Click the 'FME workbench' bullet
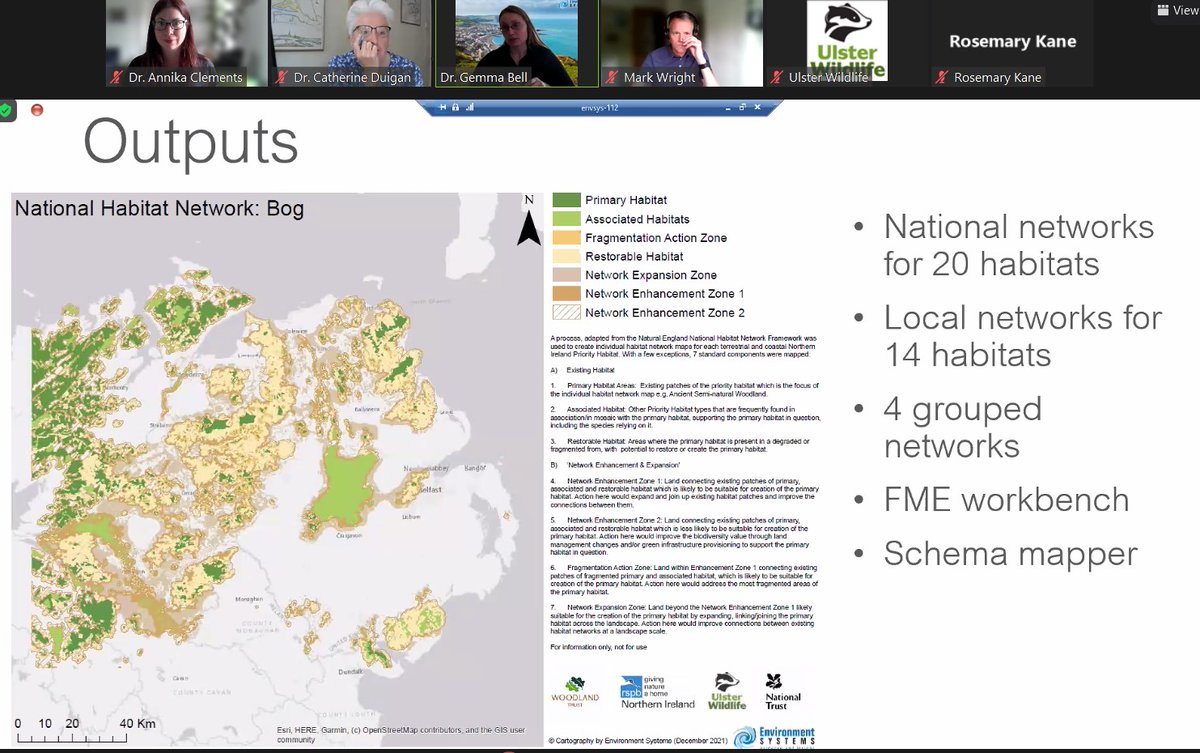 [1006, 499]
